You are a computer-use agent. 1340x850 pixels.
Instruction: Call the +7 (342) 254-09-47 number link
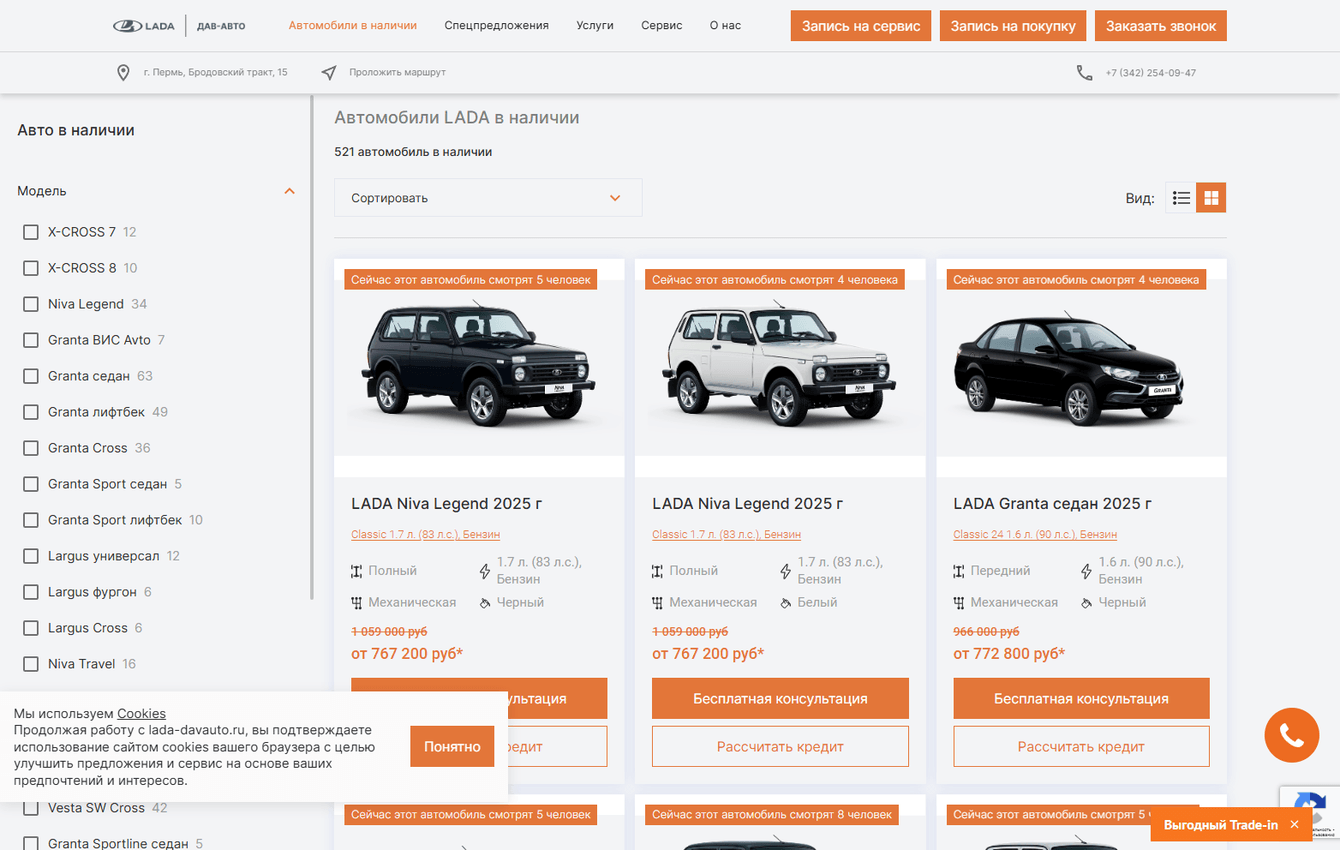(1151, 73)
